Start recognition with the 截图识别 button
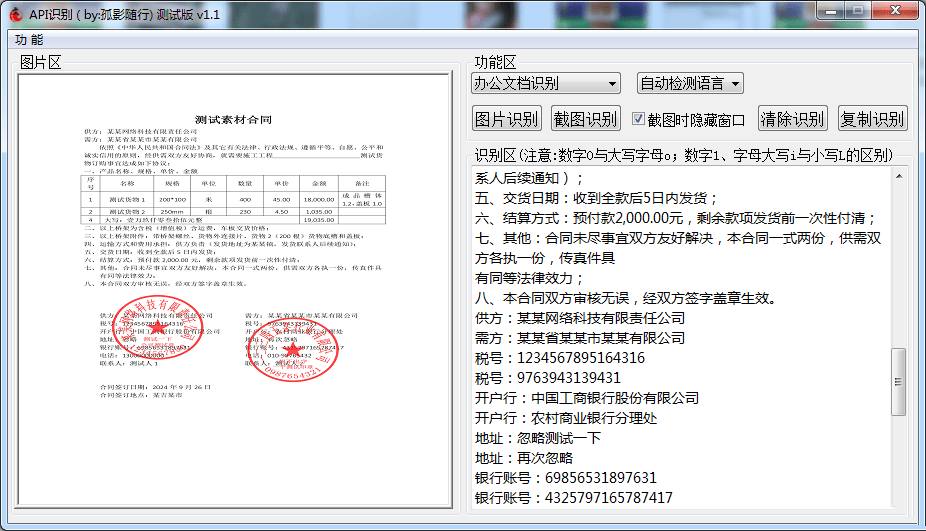This screenshot has height=531, width=926. [x=587, y=119]
